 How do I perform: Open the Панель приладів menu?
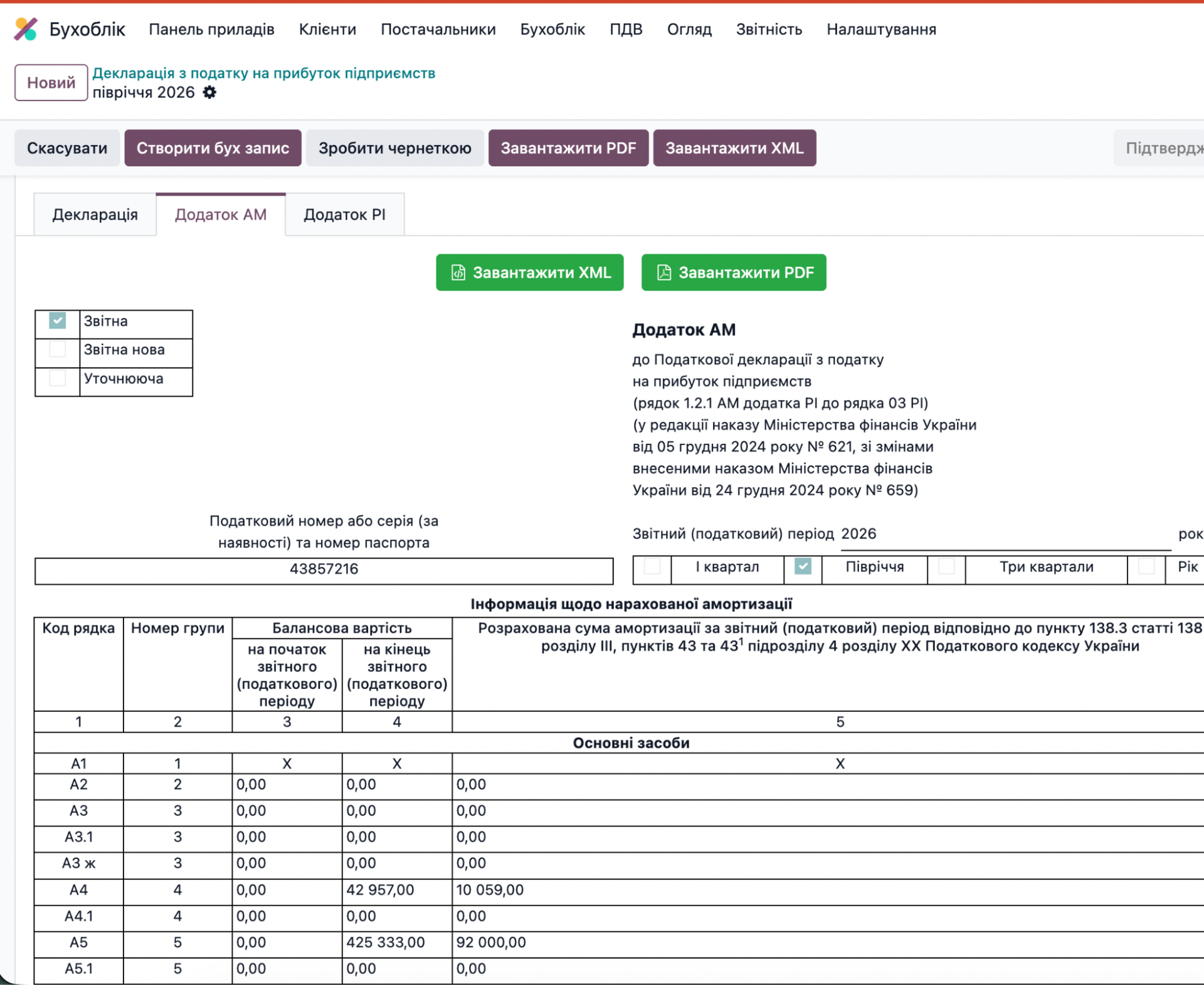(x=211, y=29)
